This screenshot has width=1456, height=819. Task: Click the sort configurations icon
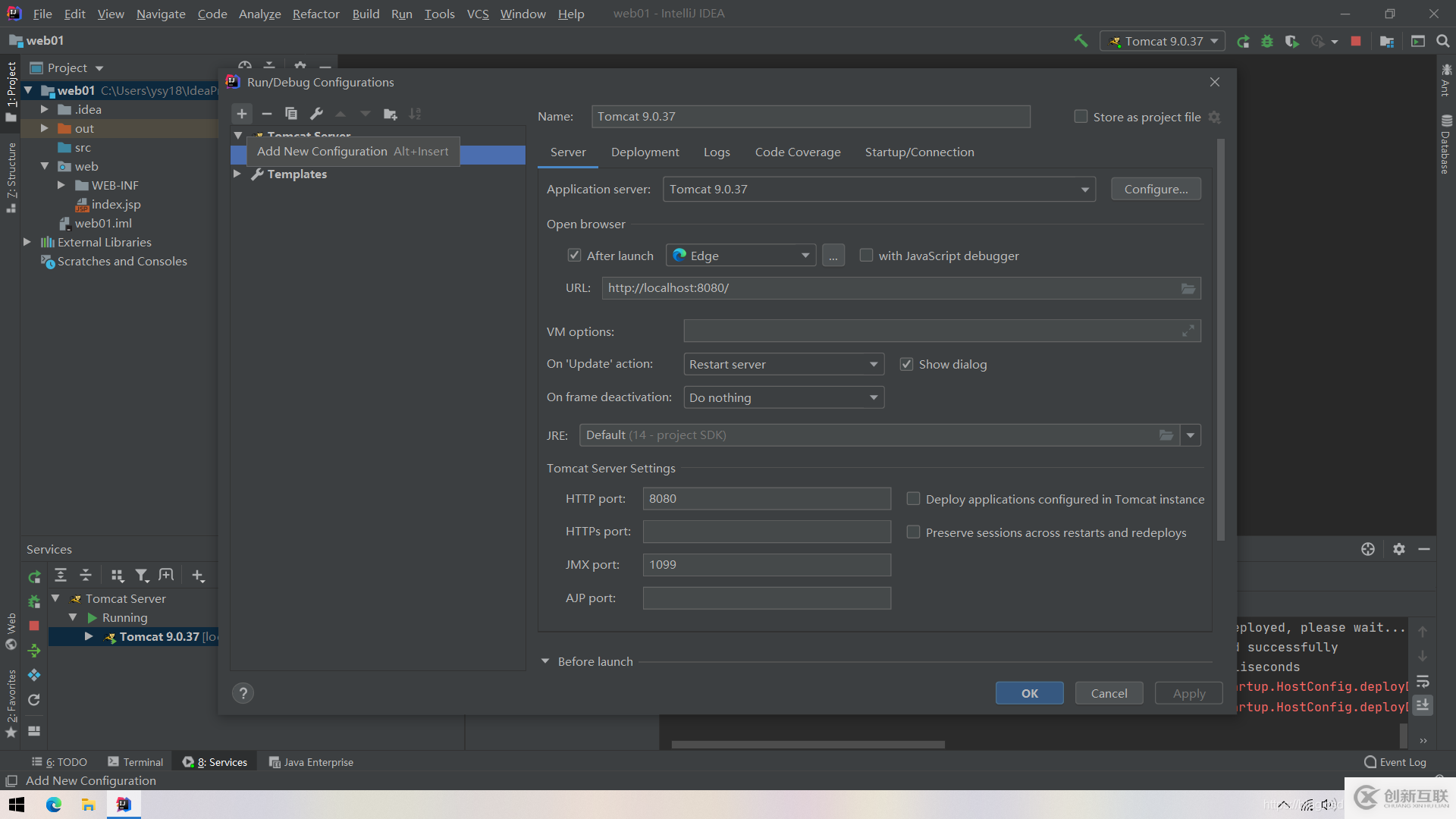(417, 113)
